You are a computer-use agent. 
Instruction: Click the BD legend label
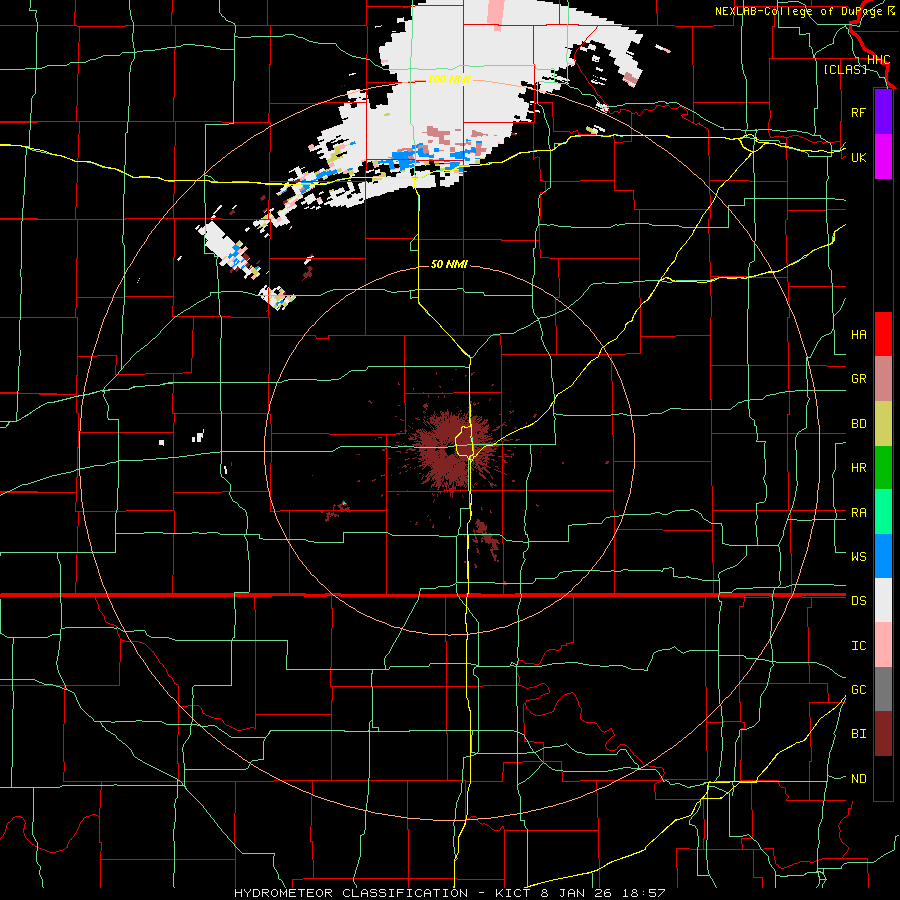click(x=858, y=424)
